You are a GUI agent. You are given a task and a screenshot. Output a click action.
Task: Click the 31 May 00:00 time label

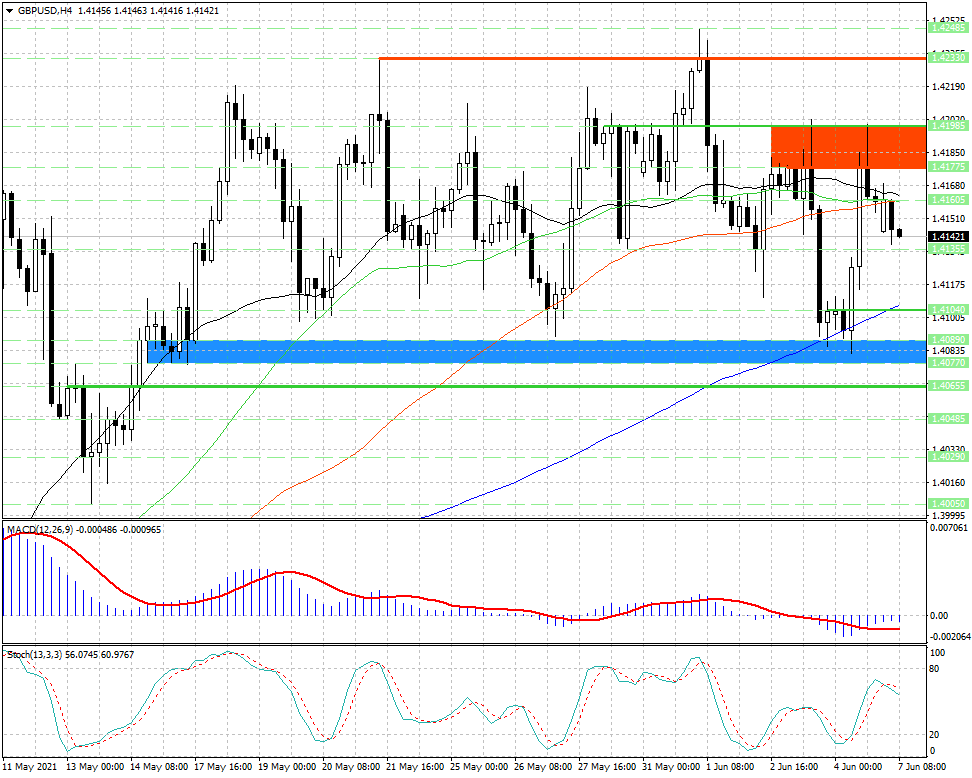tap(671, 767)
